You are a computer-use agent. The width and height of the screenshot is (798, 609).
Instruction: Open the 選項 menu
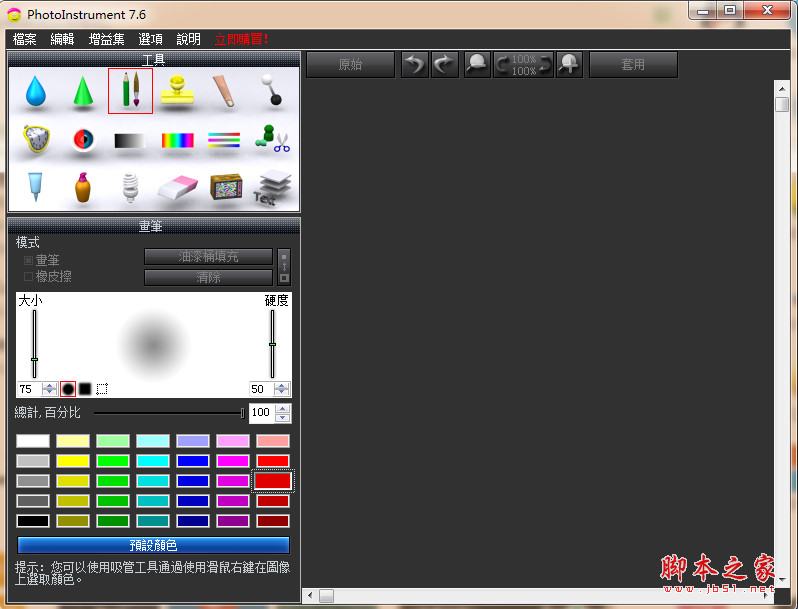pos(150,39)
